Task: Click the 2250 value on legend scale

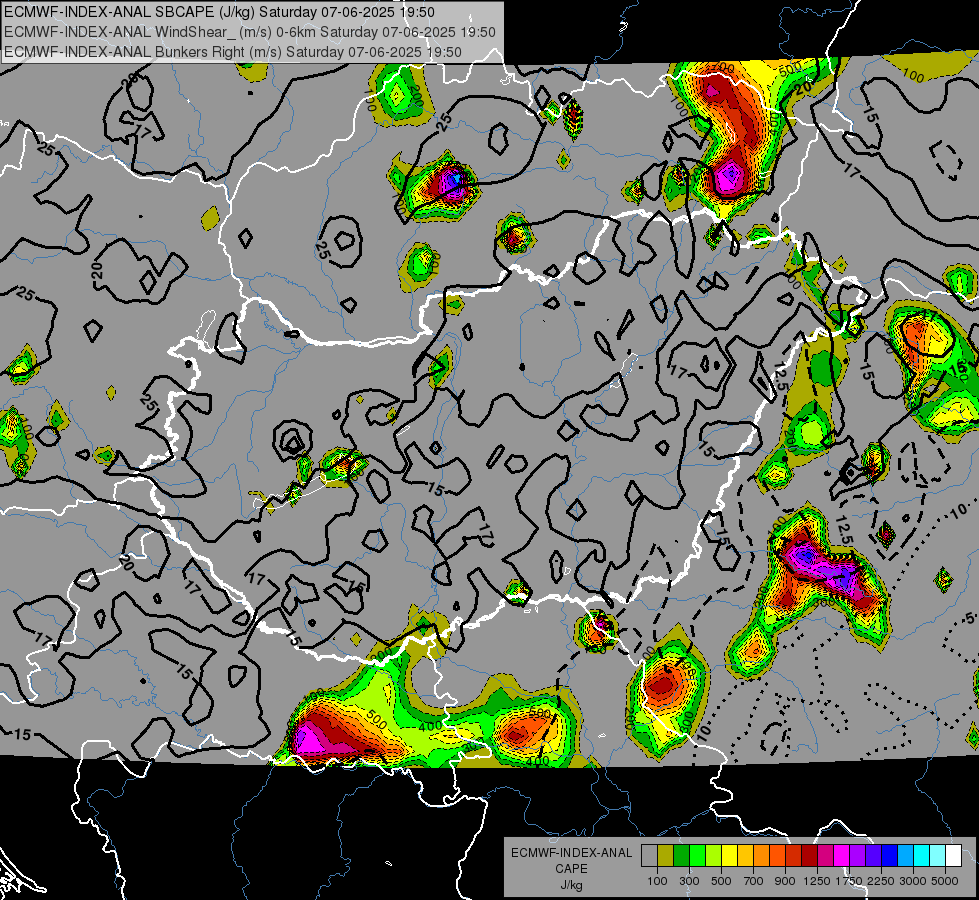Action: tap(881, 881)
